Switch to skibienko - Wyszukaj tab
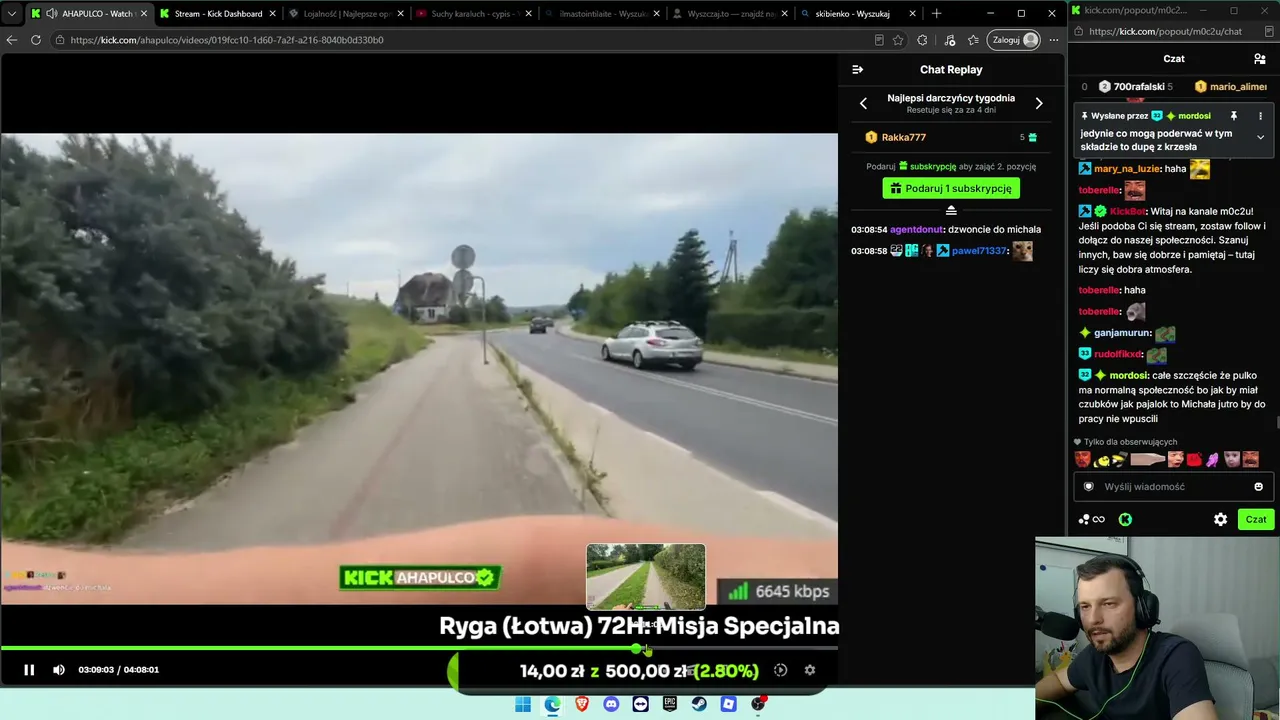Screen dimensions: 1280x720 pos(857,14)
